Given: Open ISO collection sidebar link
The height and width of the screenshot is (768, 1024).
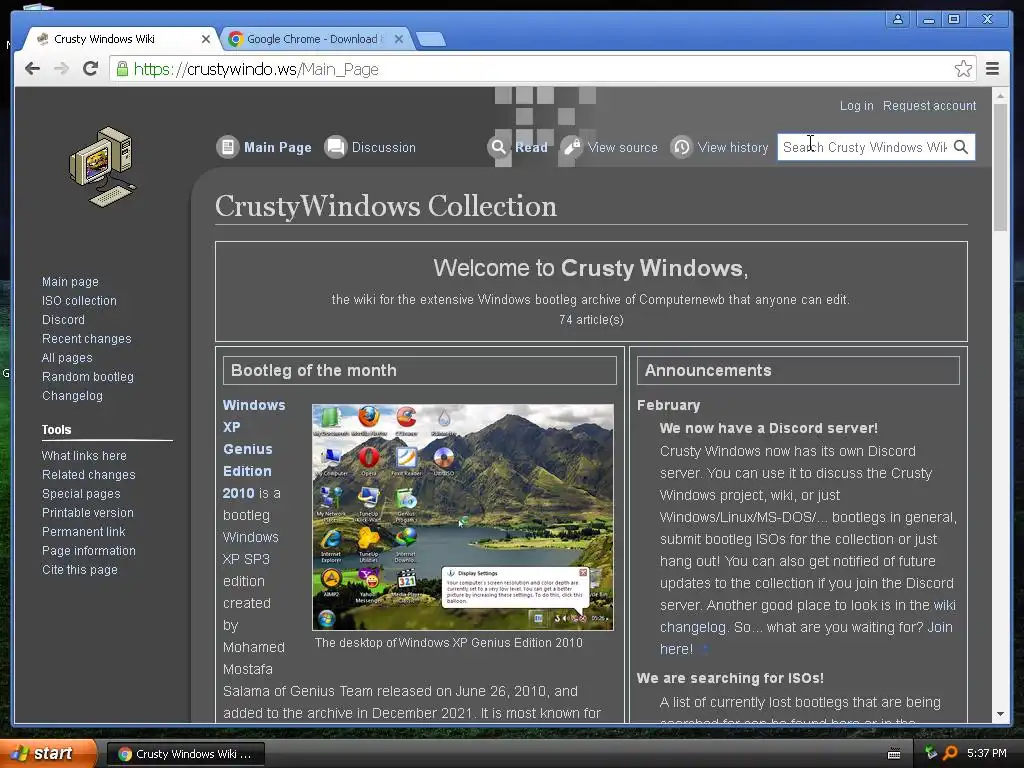Looking at the screenshot, I should (79, 300).
